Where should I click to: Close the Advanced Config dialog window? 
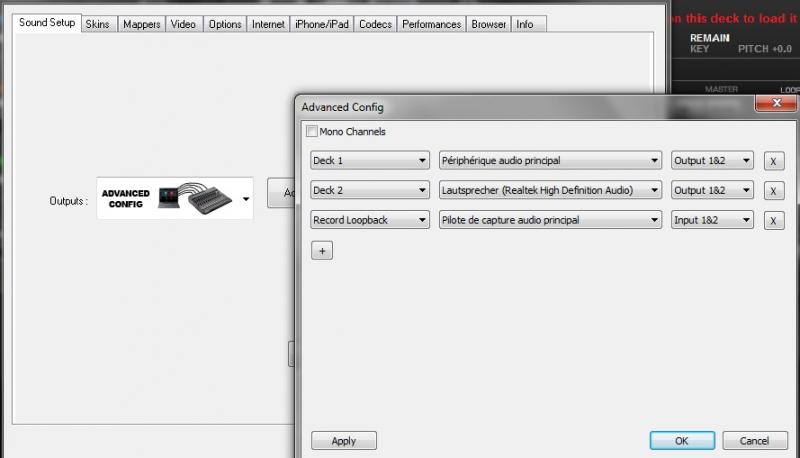pos(776,105)
